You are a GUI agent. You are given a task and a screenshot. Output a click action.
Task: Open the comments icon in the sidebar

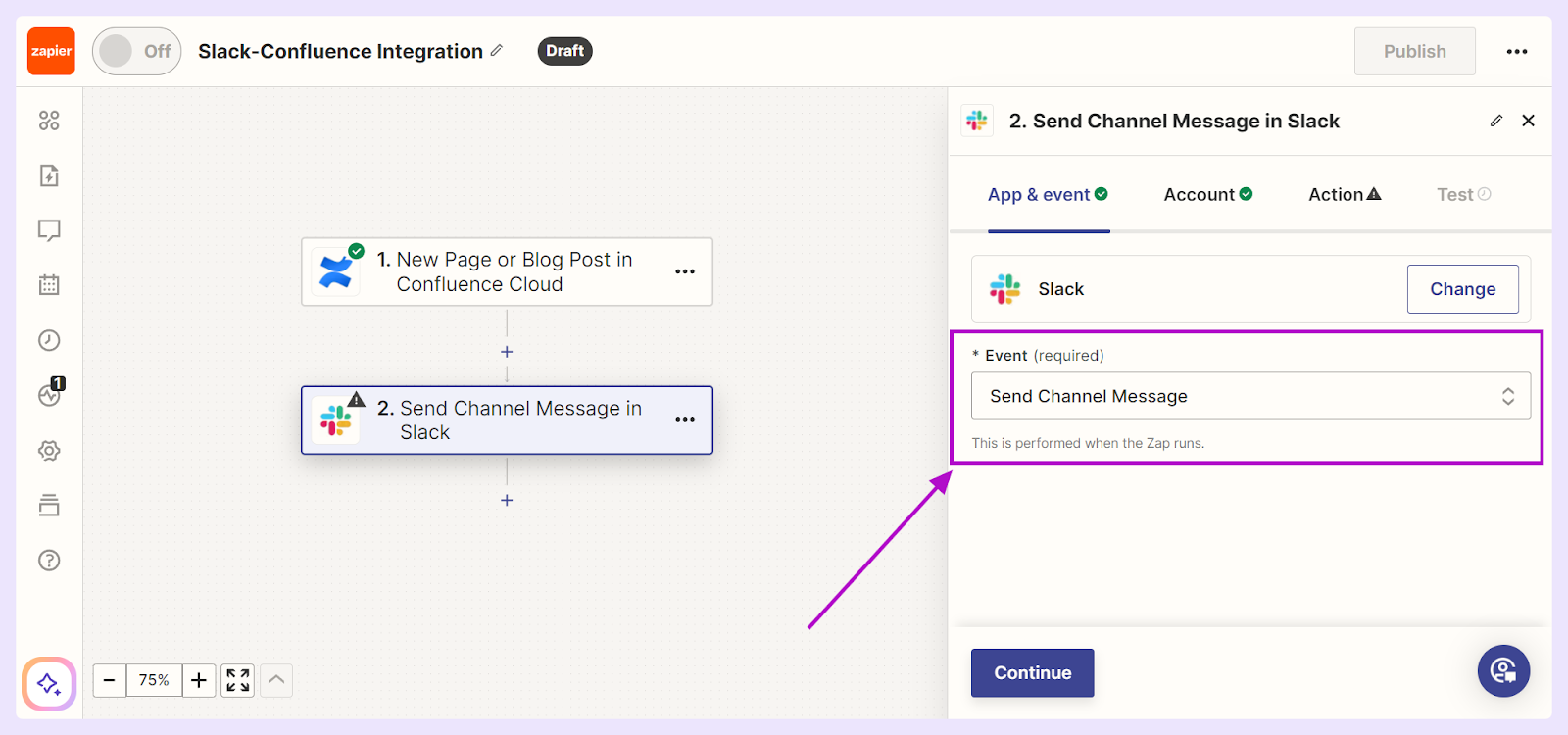[49, 230]
